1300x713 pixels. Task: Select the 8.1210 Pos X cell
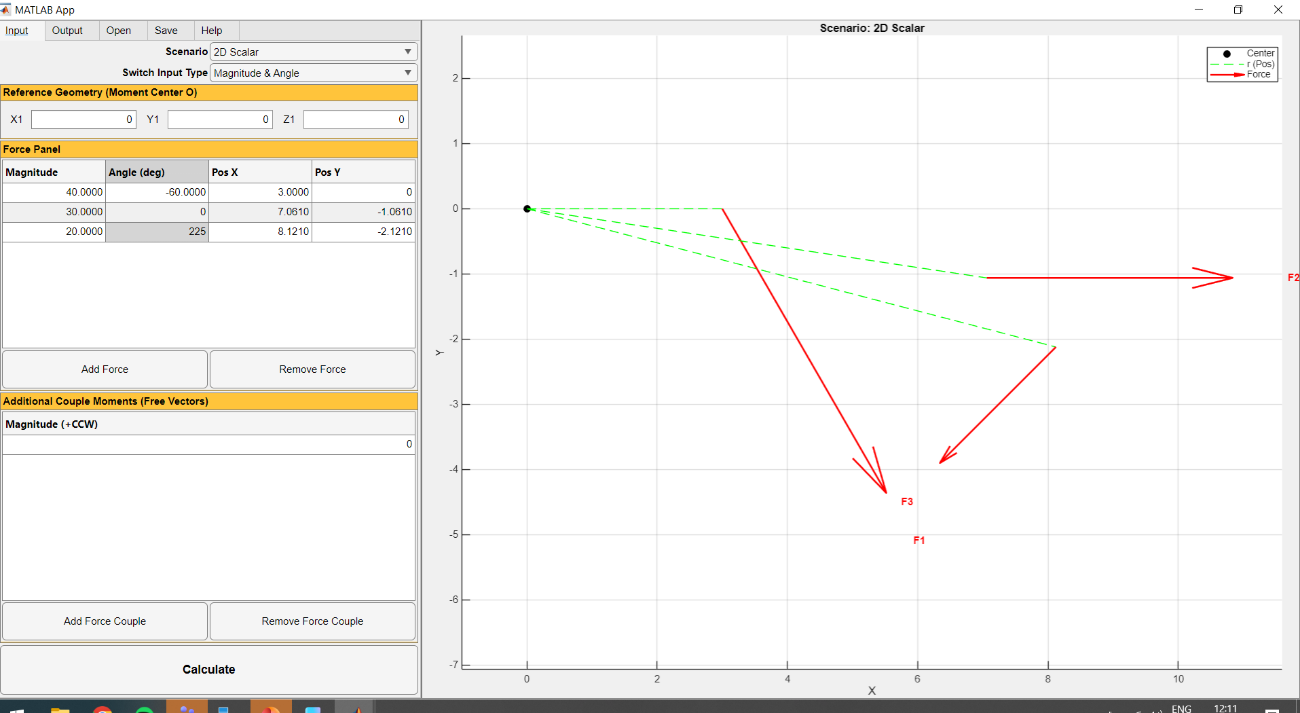click(260, 232)
